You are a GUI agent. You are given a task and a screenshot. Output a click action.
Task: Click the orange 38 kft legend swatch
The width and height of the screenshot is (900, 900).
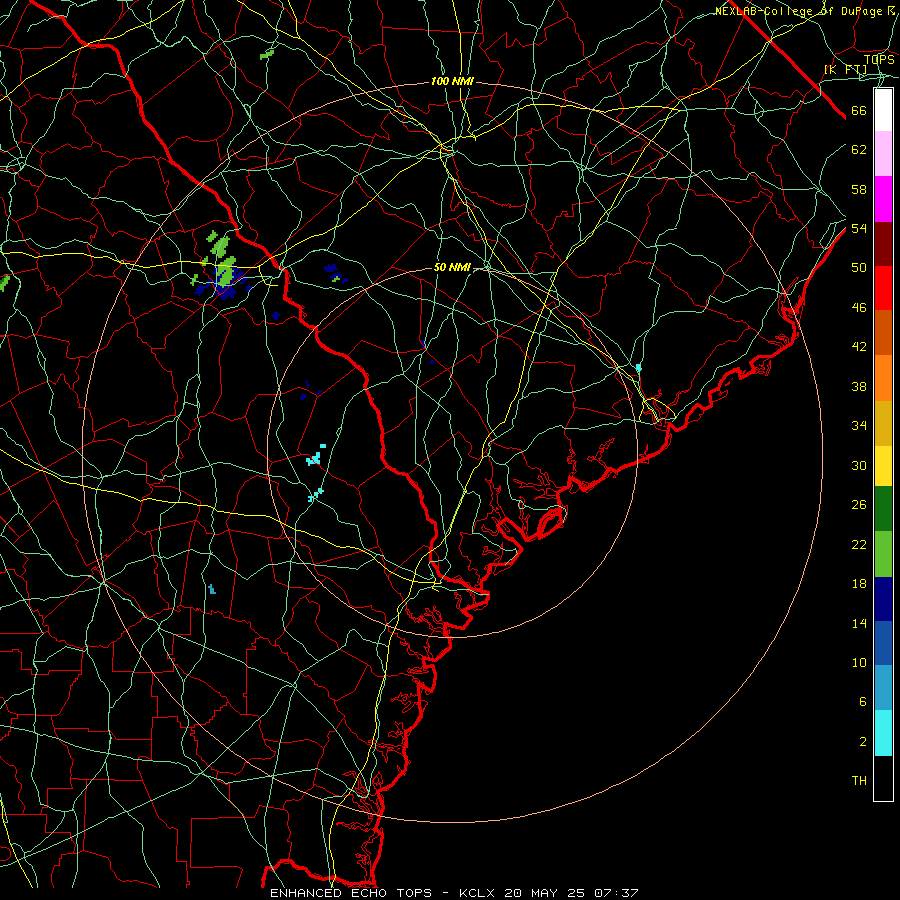(x=883, y=378)
